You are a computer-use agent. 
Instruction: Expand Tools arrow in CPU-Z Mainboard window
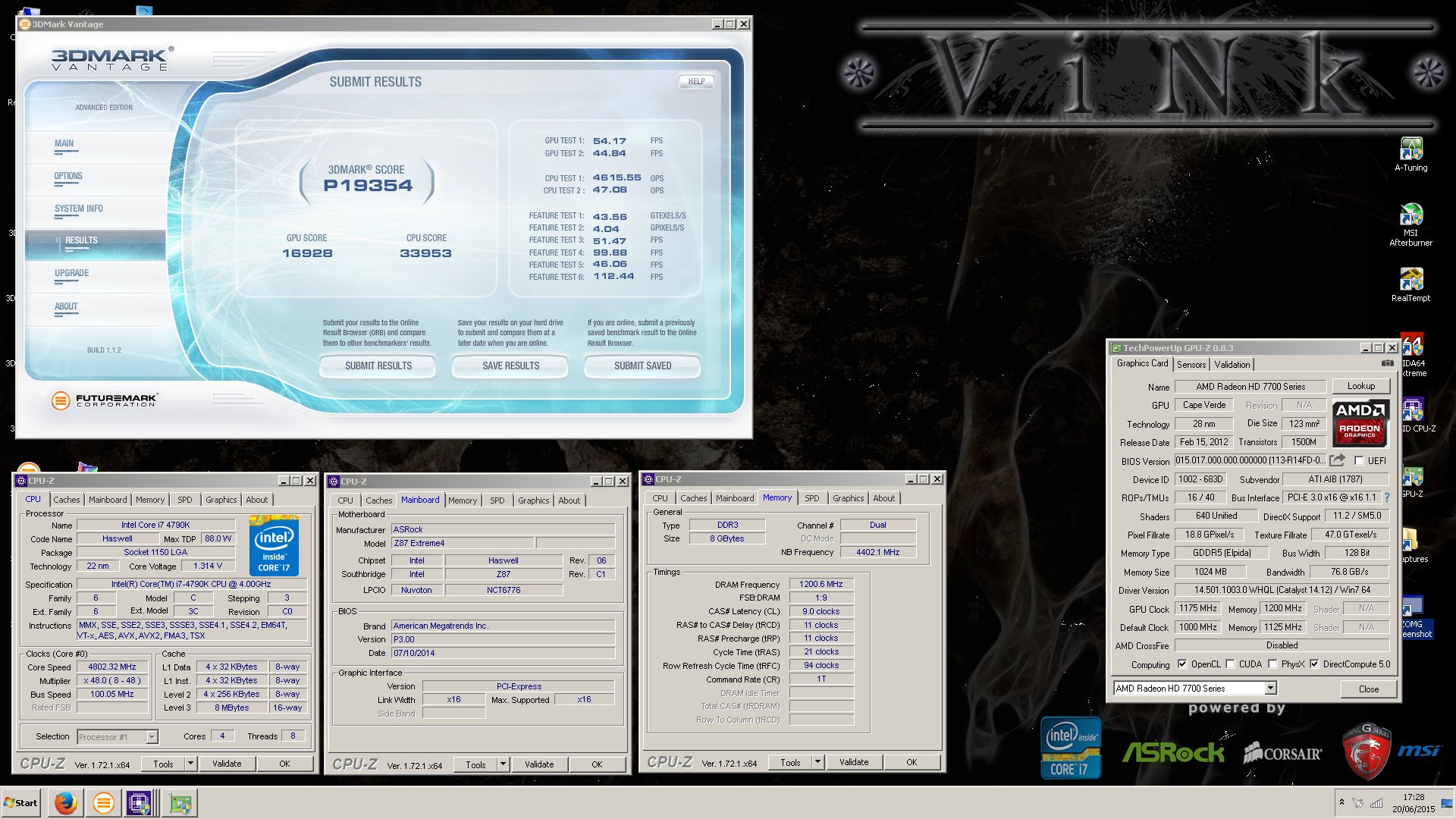click(x=503, y=764)
